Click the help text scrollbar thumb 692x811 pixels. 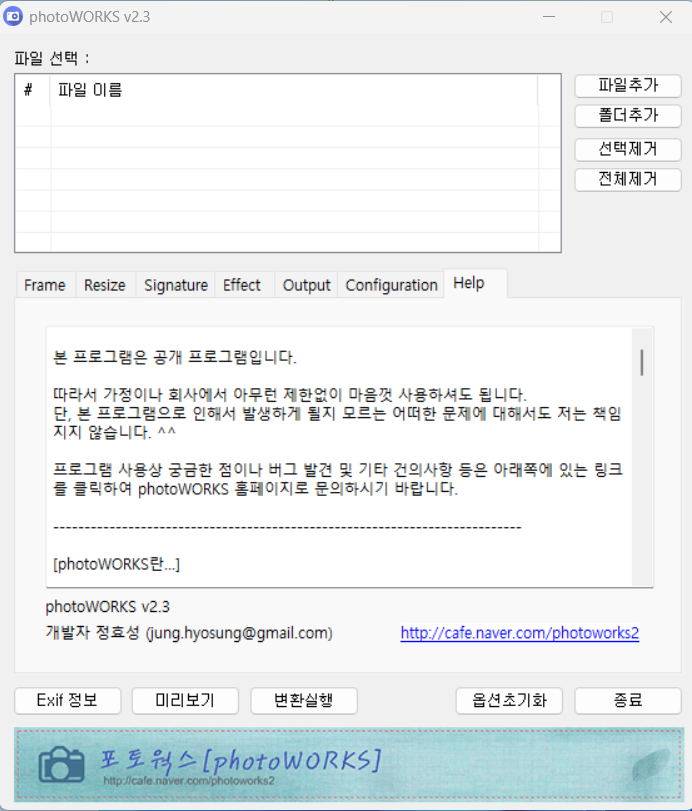click(x=642, y=363)
